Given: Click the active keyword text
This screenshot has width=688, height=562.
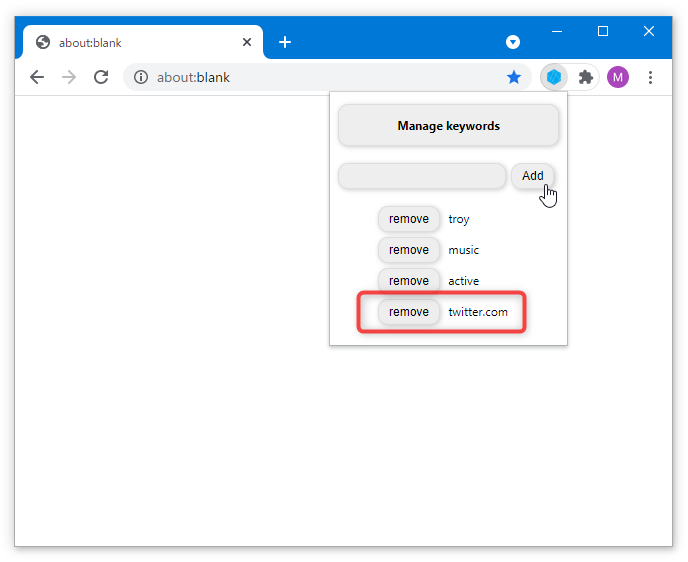Looking at the screenshot, I should click(463, 281).
